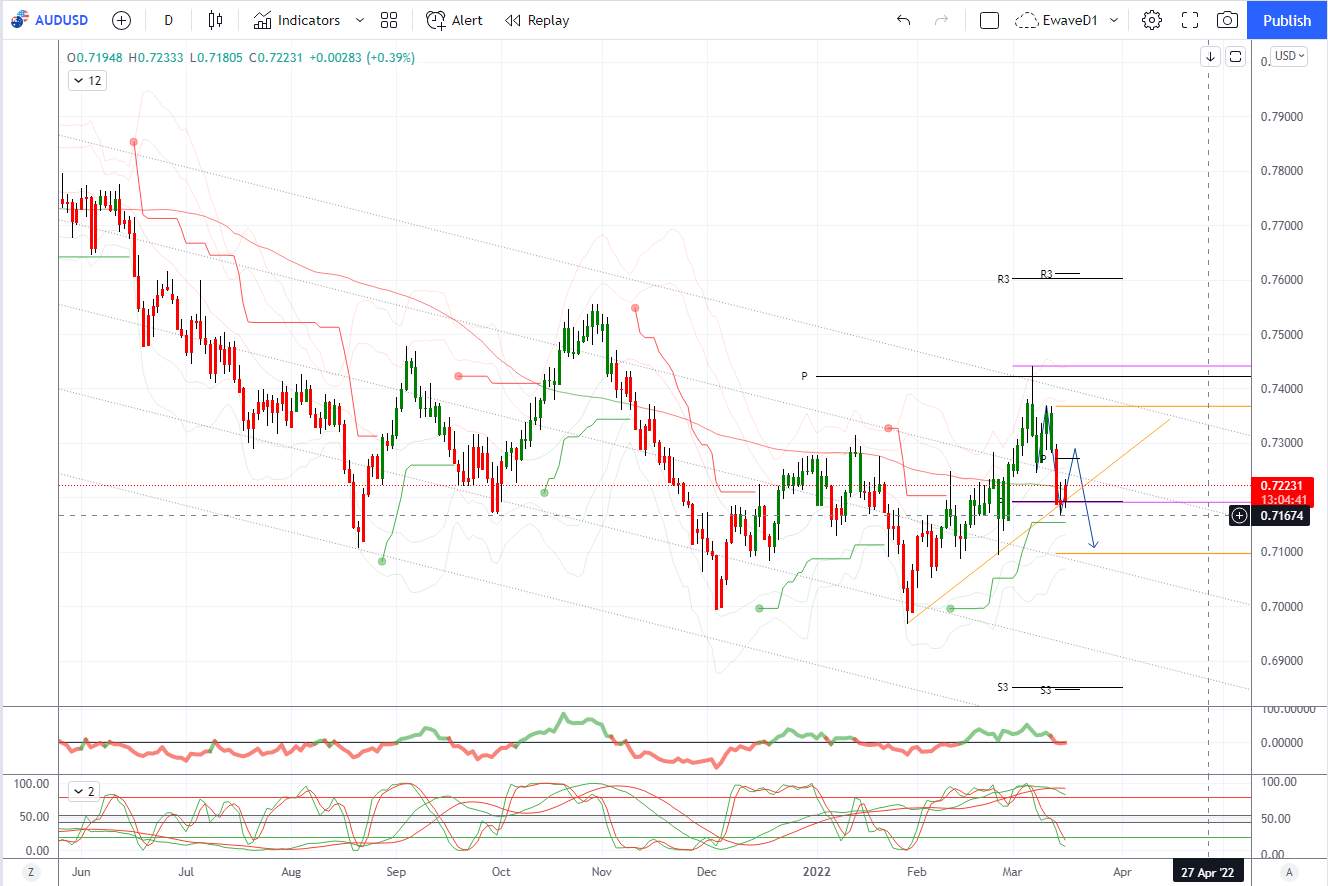Take a chart snapshot with camera
The width and height of the screenshot is (1328, 886).
tap(1227, 20)
